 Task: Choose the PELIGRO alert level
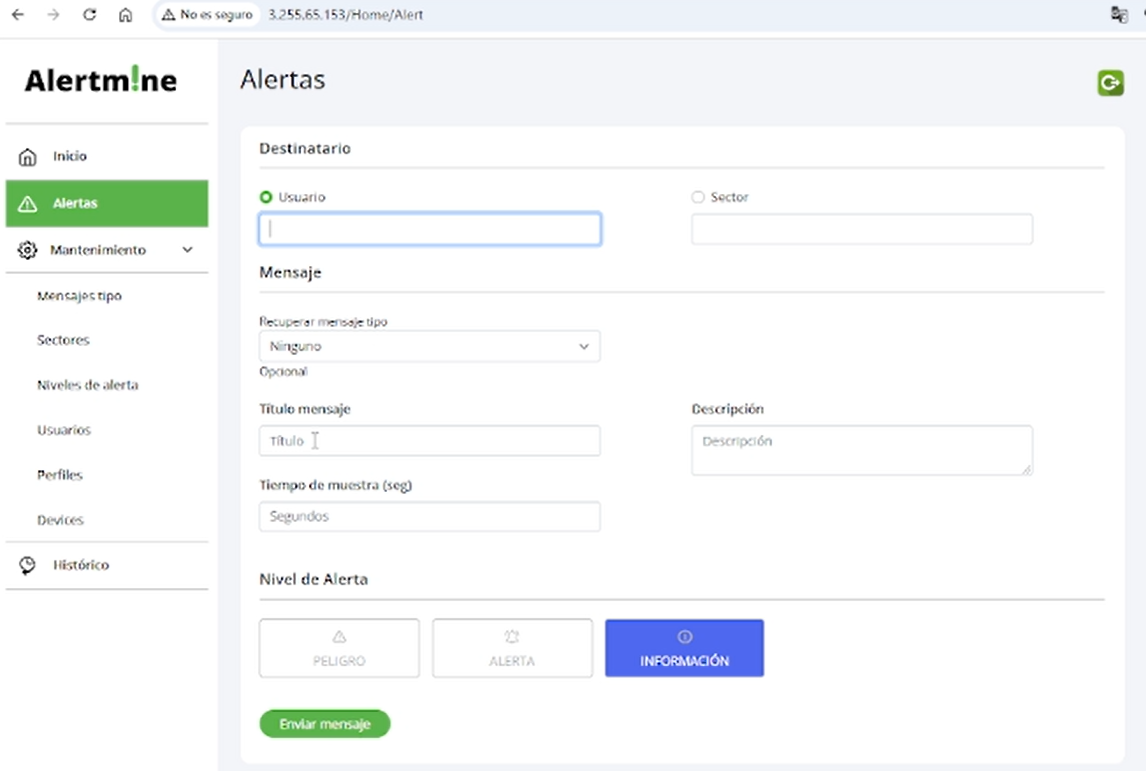(x=339, y=648)
